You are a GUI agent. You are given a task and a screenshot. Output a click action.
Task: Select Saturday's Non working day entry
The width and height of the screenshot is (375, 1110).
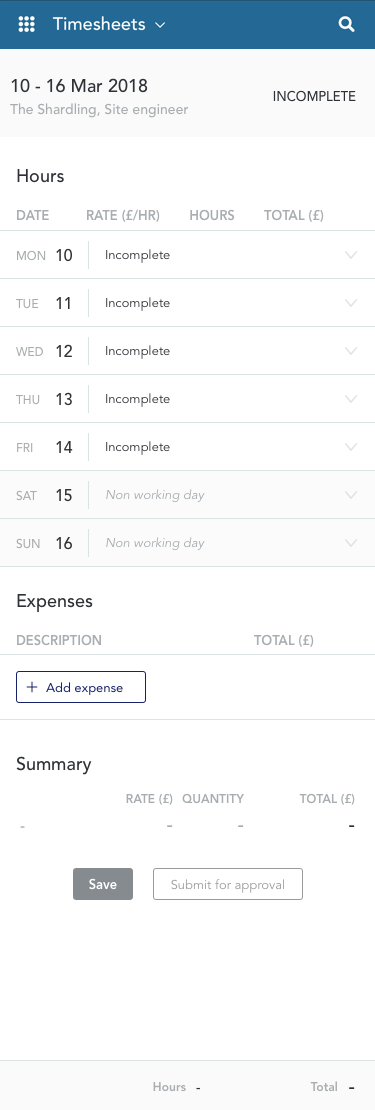click(155, 495)
